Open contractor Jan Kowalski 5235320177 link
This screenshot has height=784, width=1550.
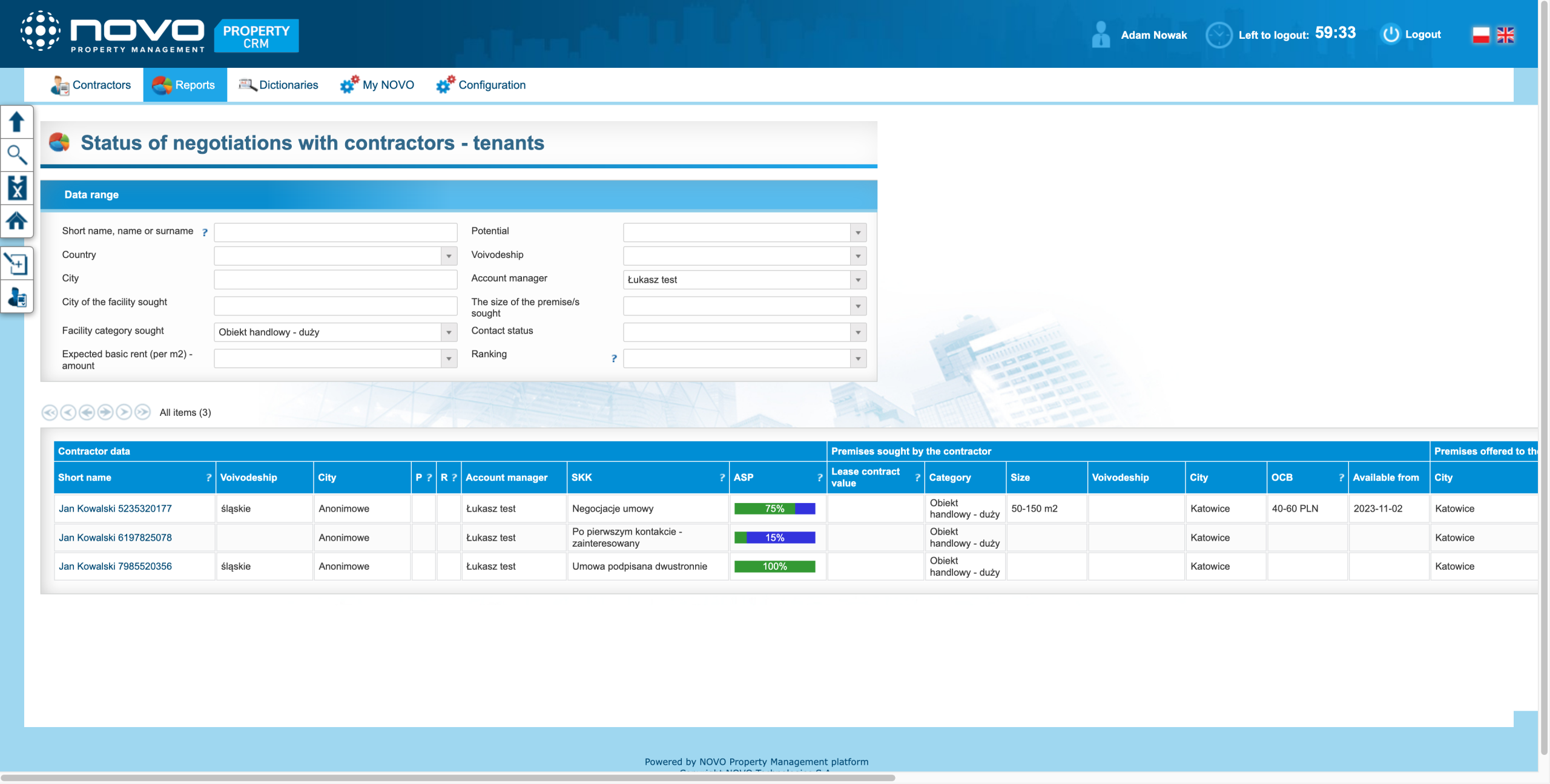point(115,509)
